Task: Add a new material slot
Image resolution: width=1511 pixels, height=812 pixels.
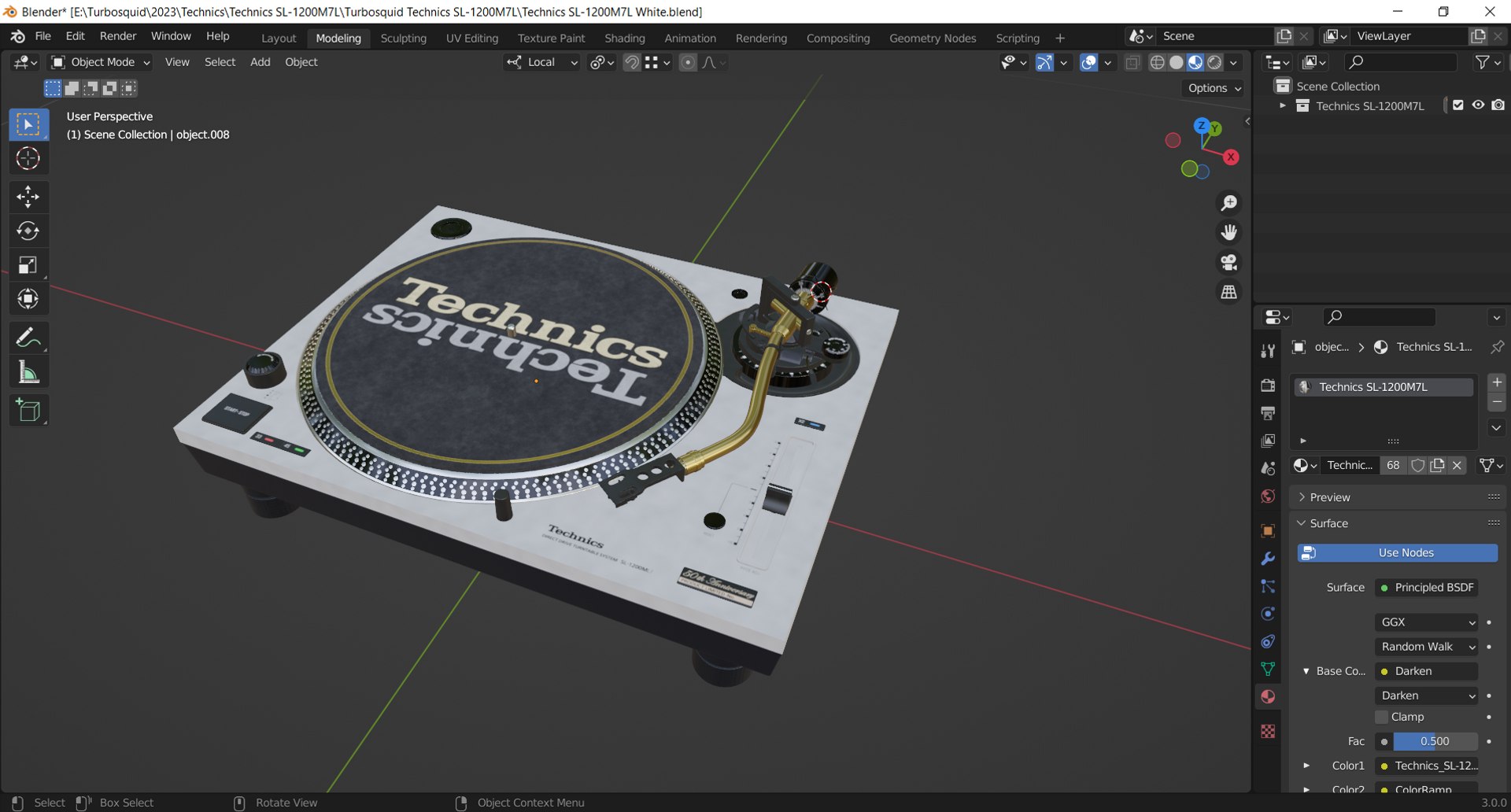Action: pos(1497,382)
